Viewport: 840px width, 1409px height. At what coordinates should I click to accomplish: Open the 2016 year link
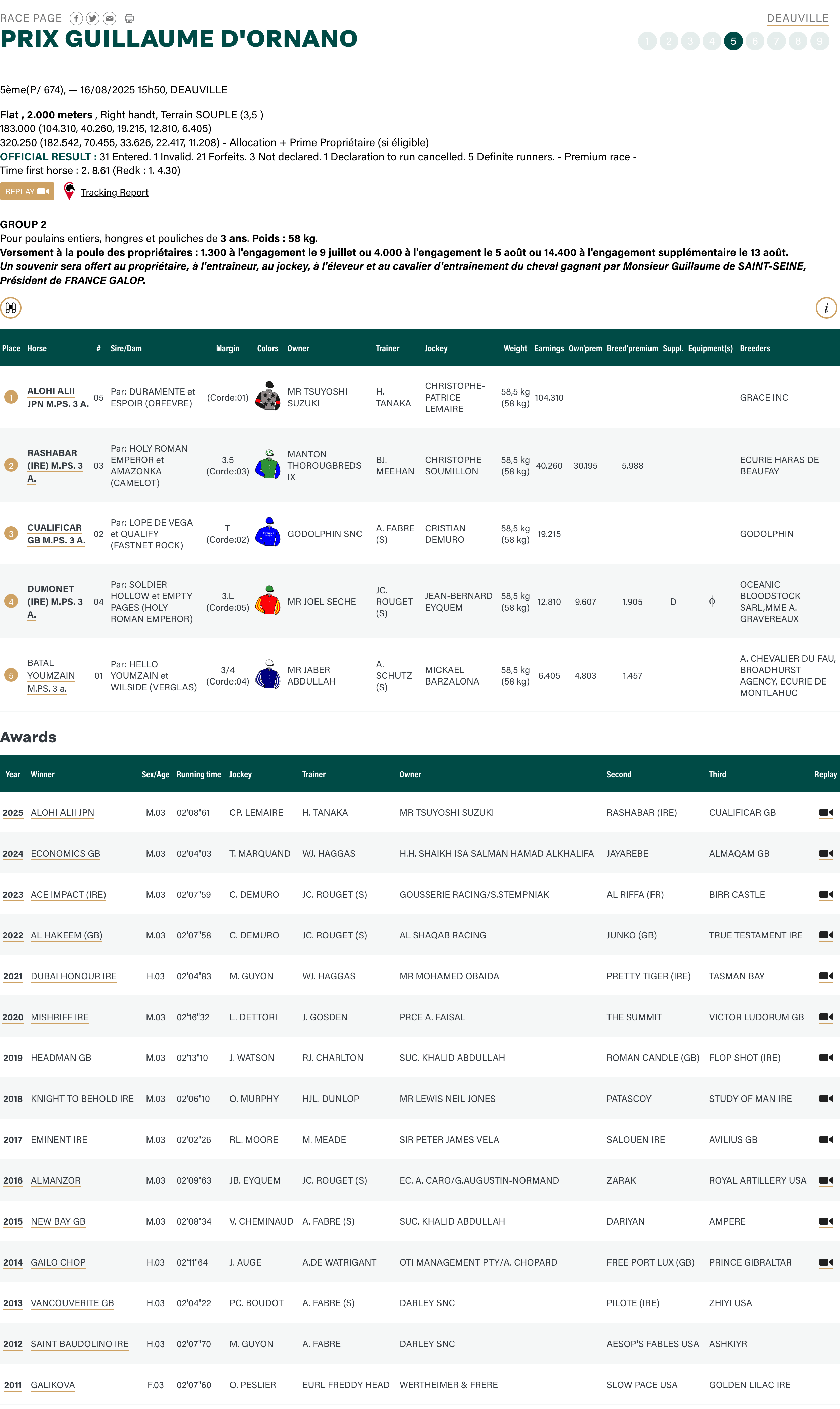13,1181
